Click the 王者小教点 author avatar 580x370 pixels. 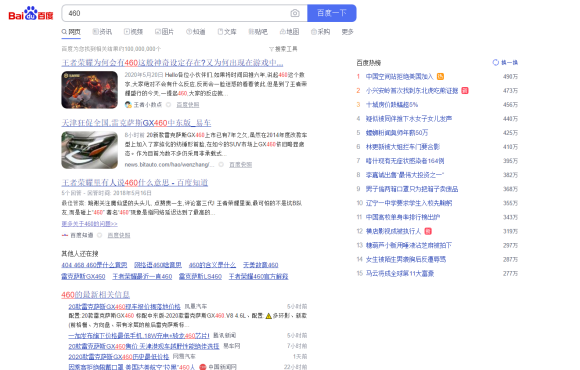(x=128, y=105)
